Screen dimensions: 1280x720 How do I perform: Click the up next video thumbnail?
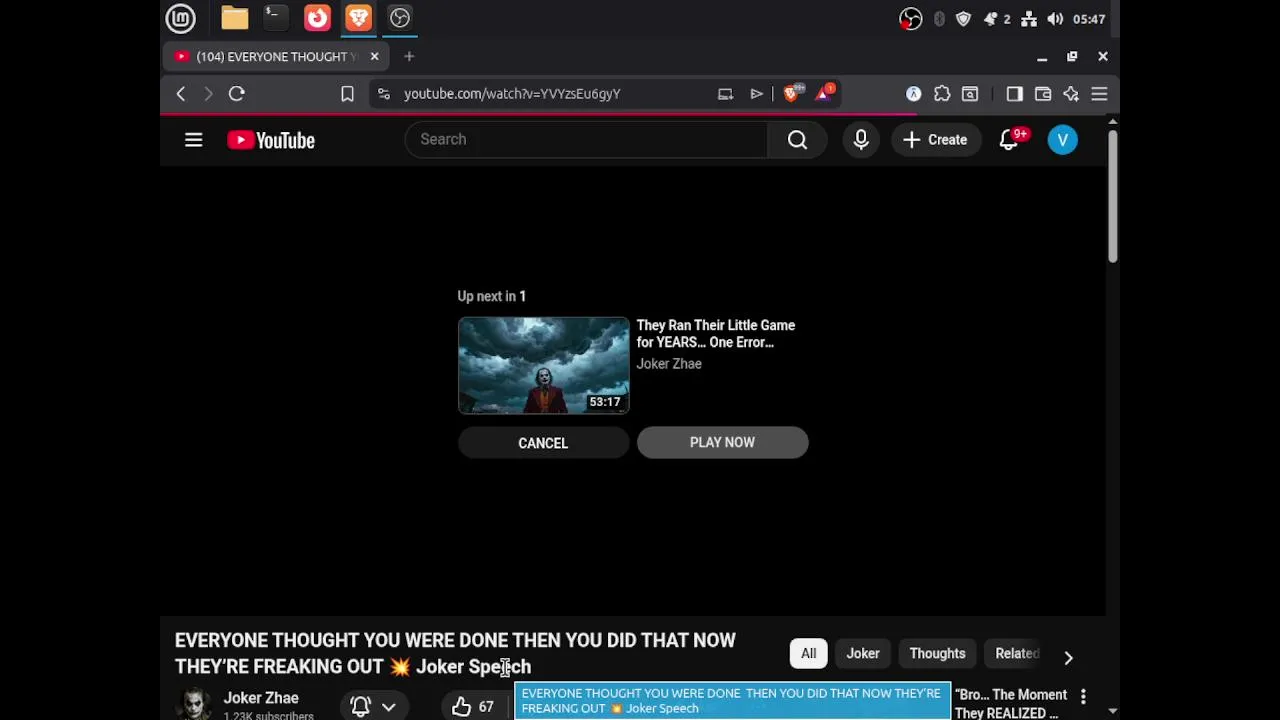[x=544, y=365]
